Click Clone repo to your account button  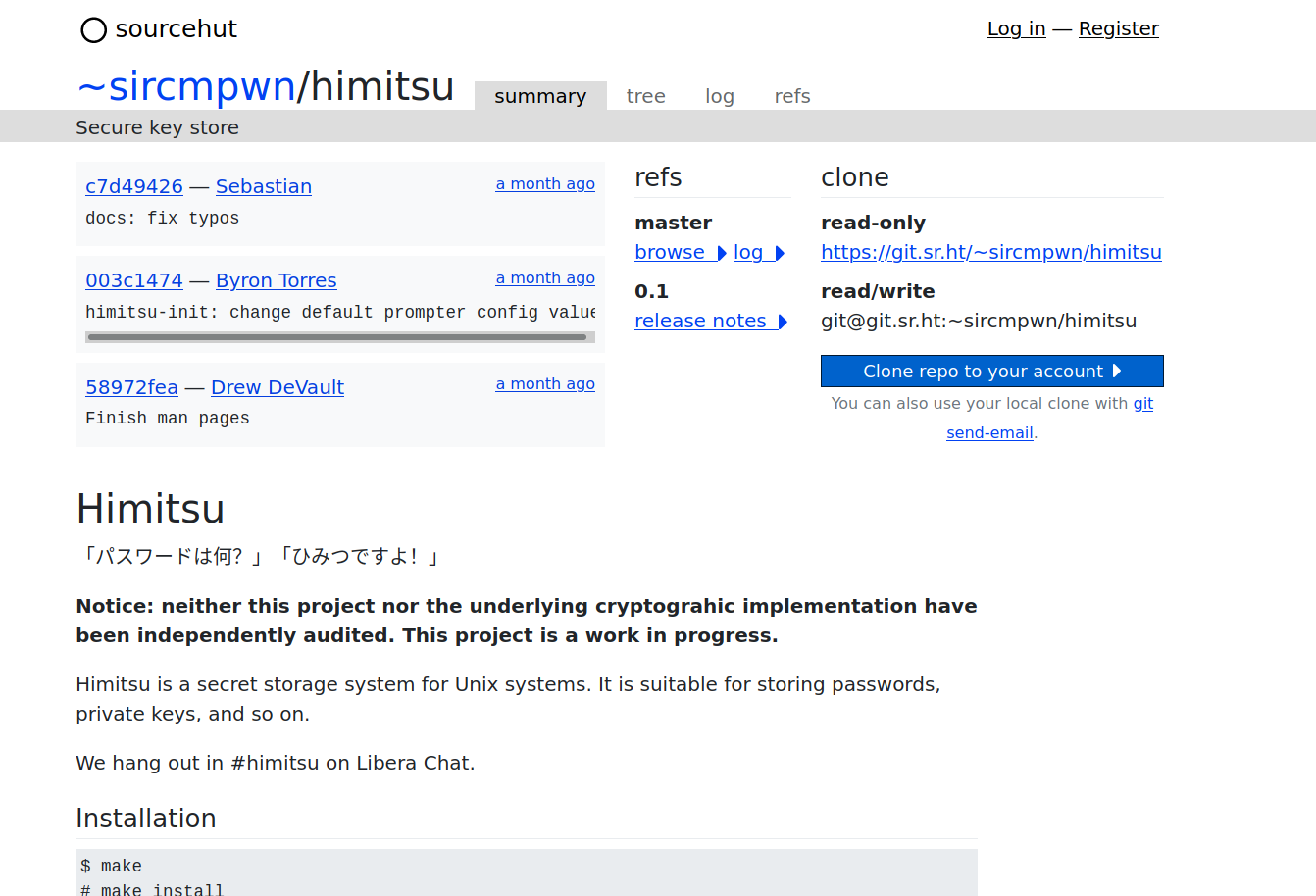tap(992, 371)
